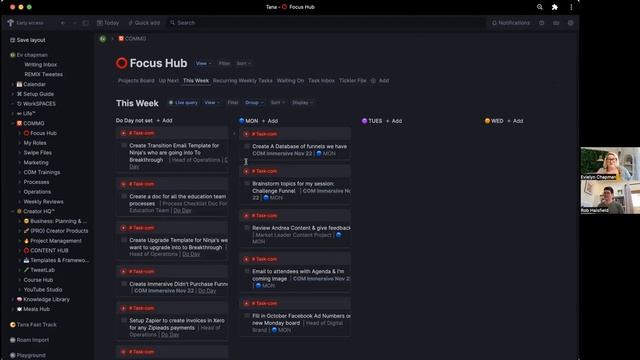
Task: Expand My Roles in the sidebar
Action: (x=20, y=143)
